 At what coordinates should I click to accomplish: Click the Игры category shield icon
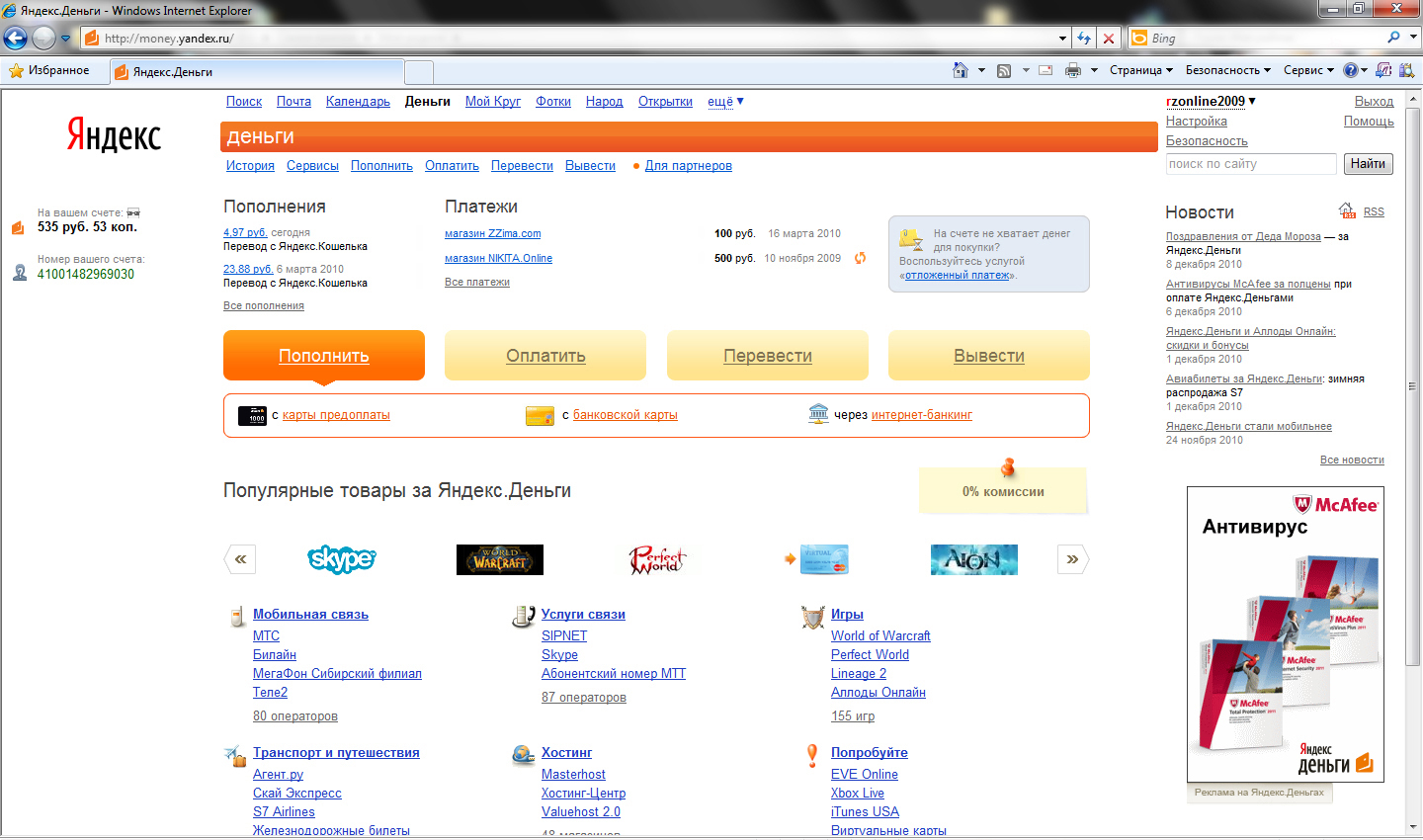pos(812,617)
